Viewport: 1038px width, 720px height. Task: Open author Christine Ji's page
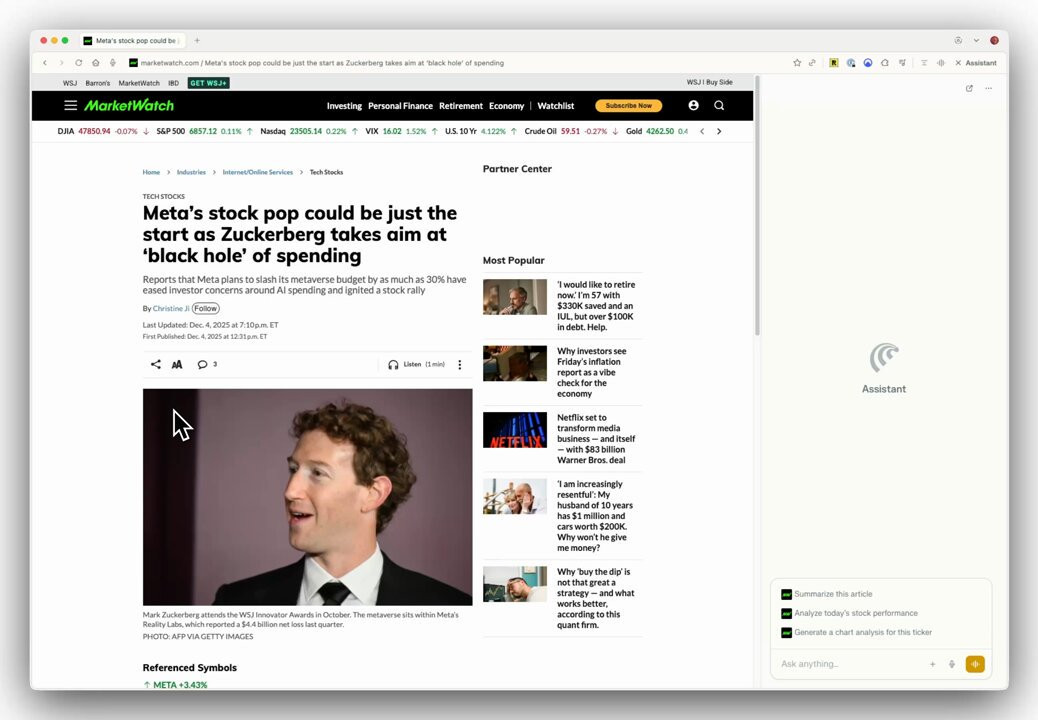coord(171,308)
